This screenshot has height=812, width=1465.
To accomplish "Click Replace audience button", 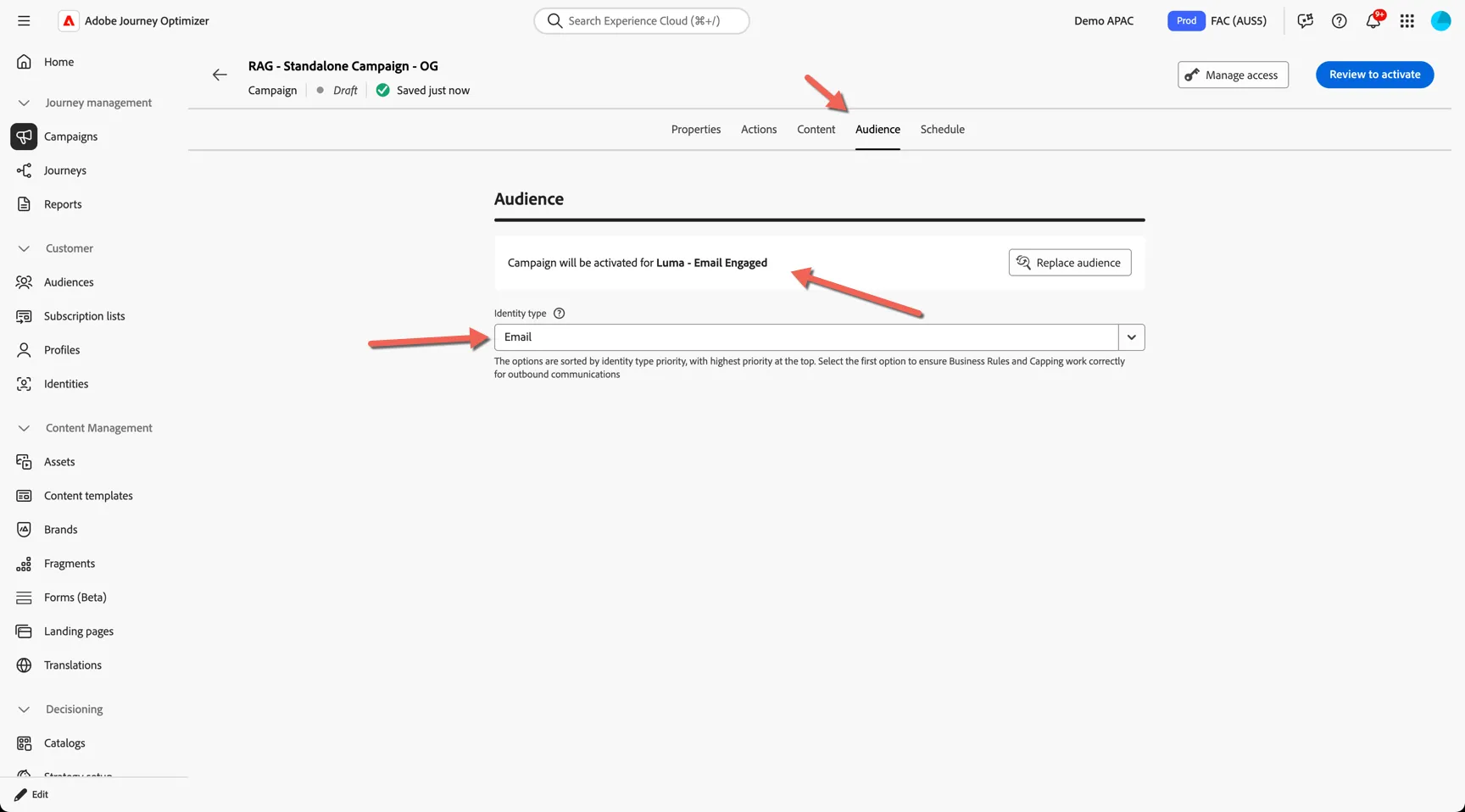I will [x=1070, y=263].
